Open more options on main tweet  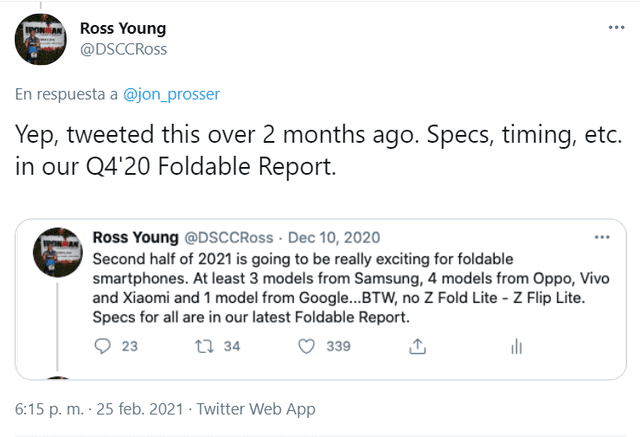[x=612, y=27]
